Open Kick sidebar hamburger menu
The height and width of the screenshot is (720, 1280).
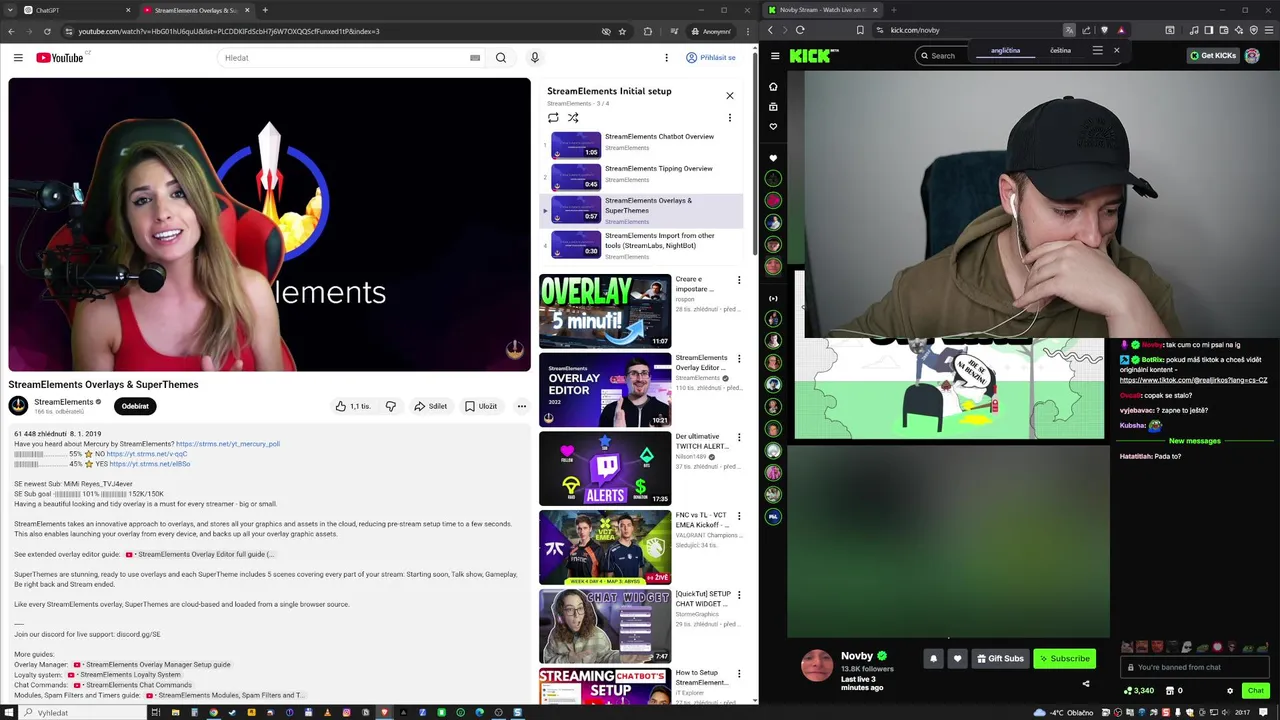click(775, 56)
